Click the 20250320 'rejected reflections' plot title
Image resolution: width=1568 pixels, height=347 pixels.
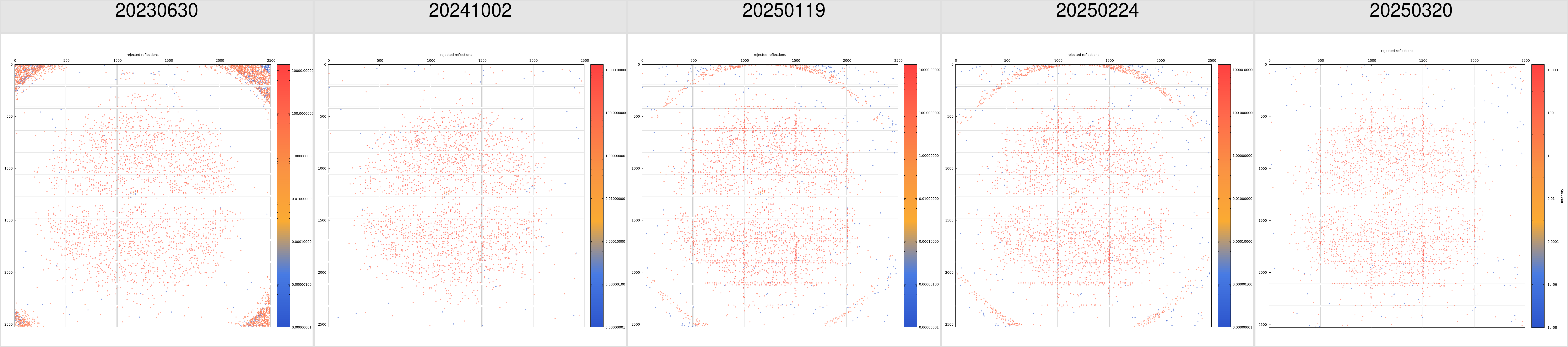coord(1397,51)
